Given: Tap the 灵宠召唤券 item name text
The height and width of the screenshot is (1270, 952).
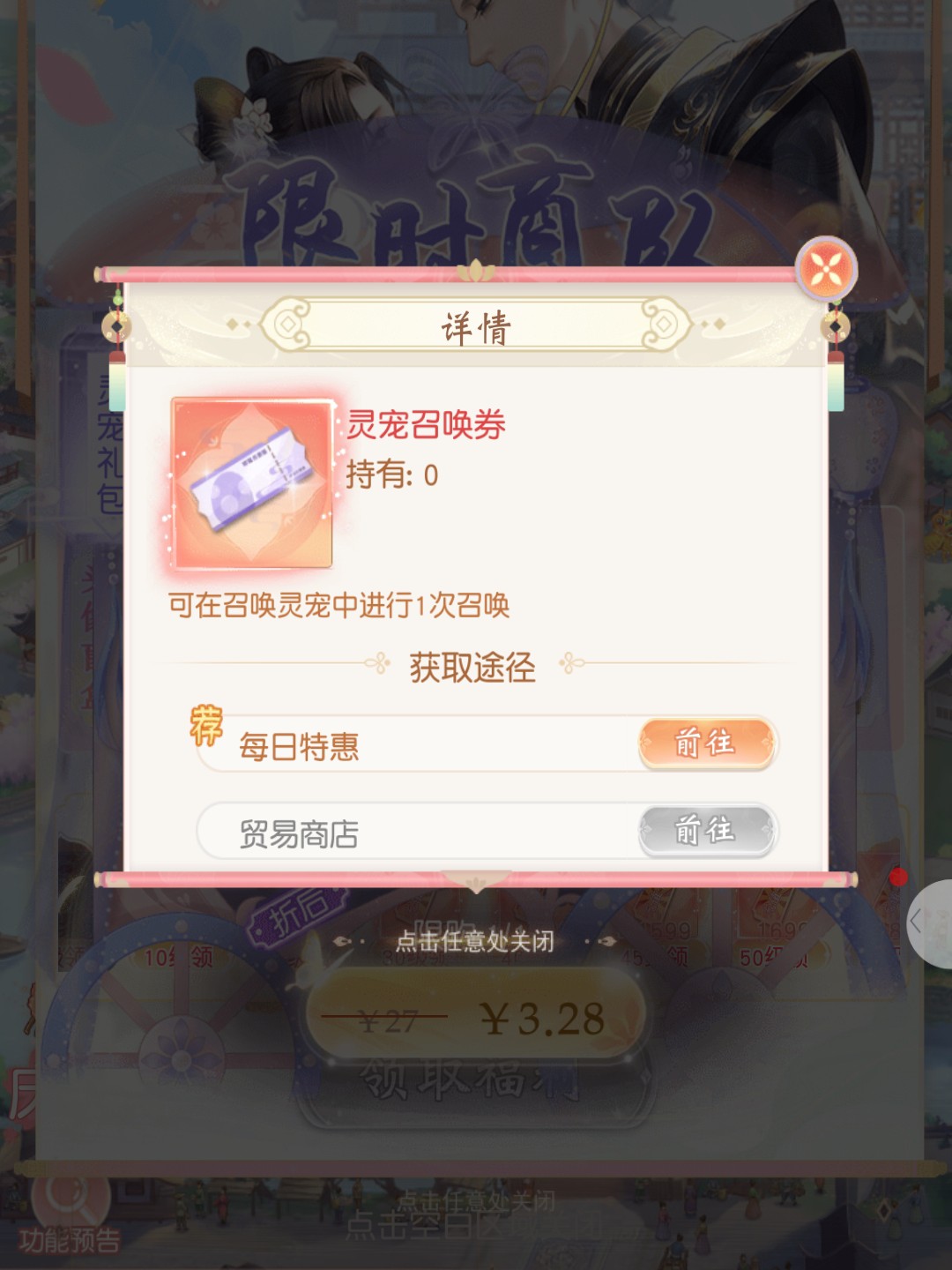Looking at the screenshot, I should (x=426, y=424).
